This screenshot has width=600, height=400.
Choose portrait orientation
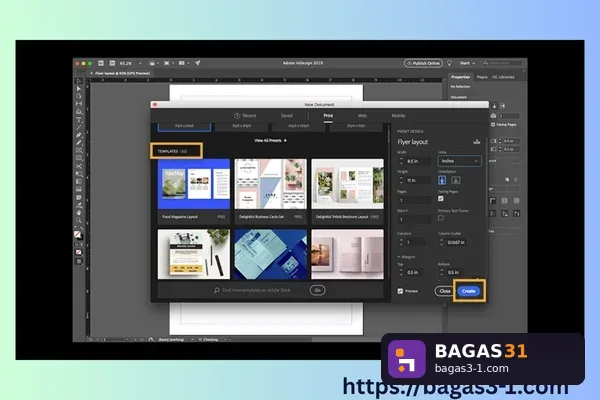point(442,180)
